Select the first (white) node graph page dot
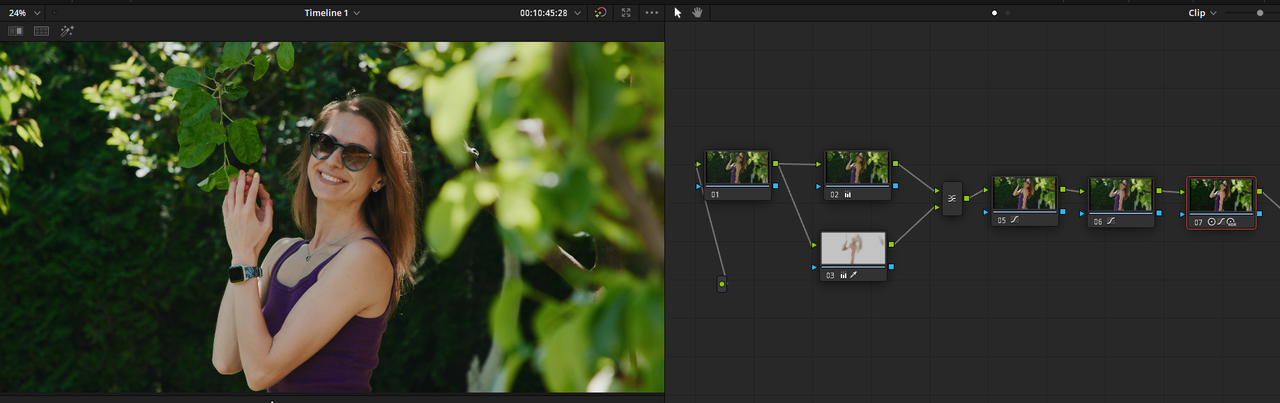1280x403 pixels. coord(994,13)
